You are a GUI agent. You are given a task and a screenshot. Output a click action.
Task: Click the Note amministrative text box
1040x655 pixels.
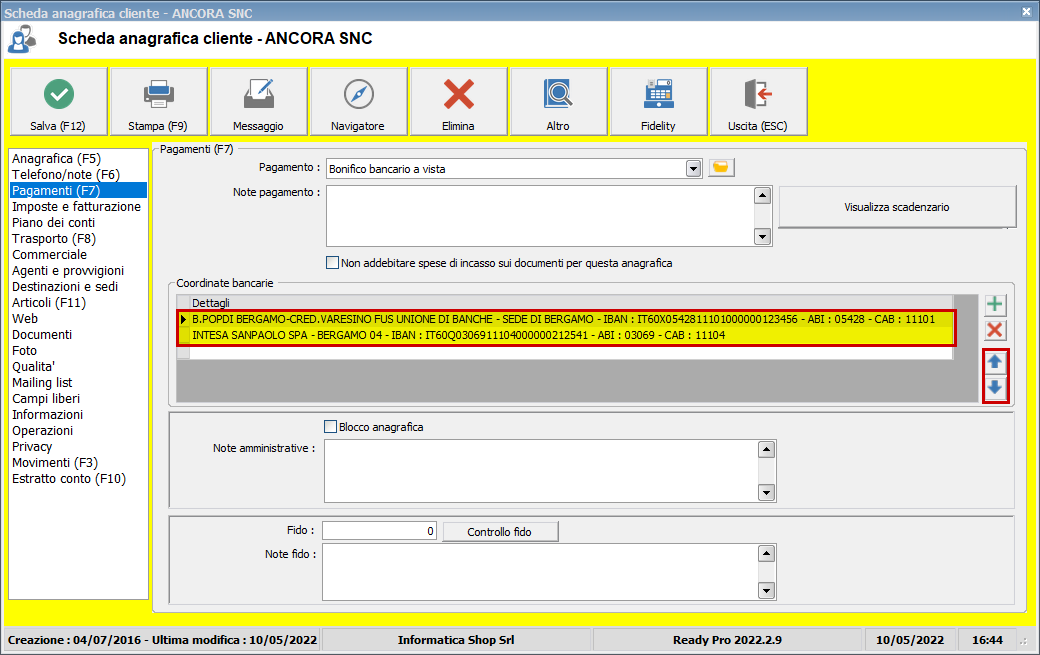point(541,471)
